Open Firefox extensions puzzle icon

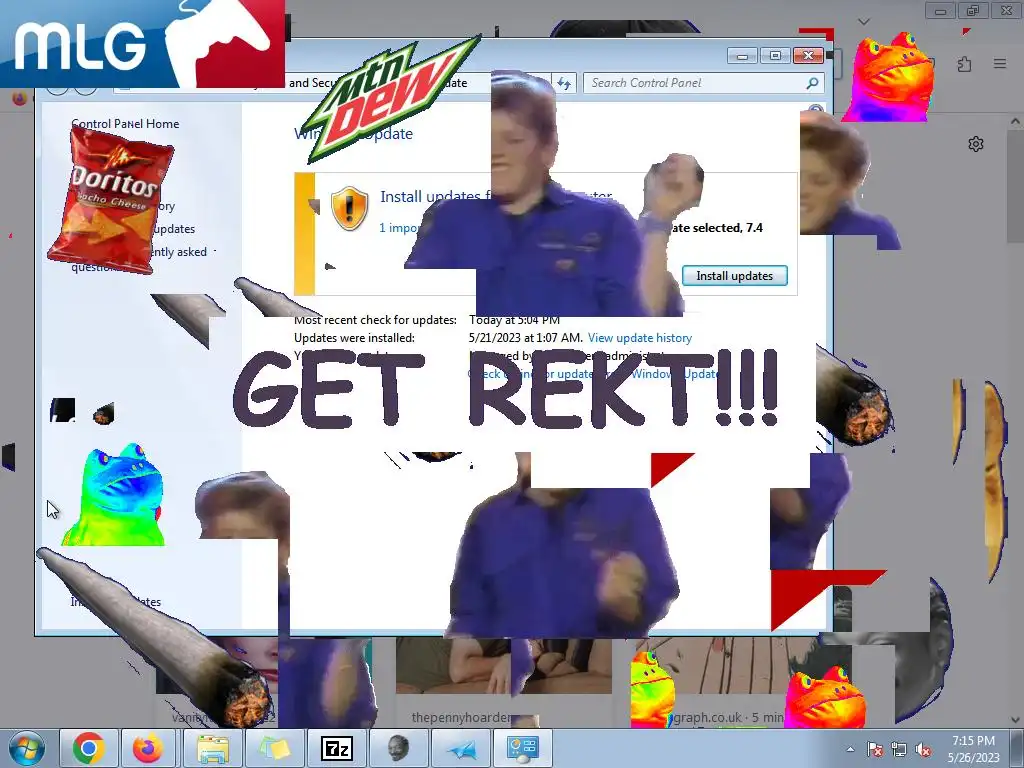pos(965,63)
